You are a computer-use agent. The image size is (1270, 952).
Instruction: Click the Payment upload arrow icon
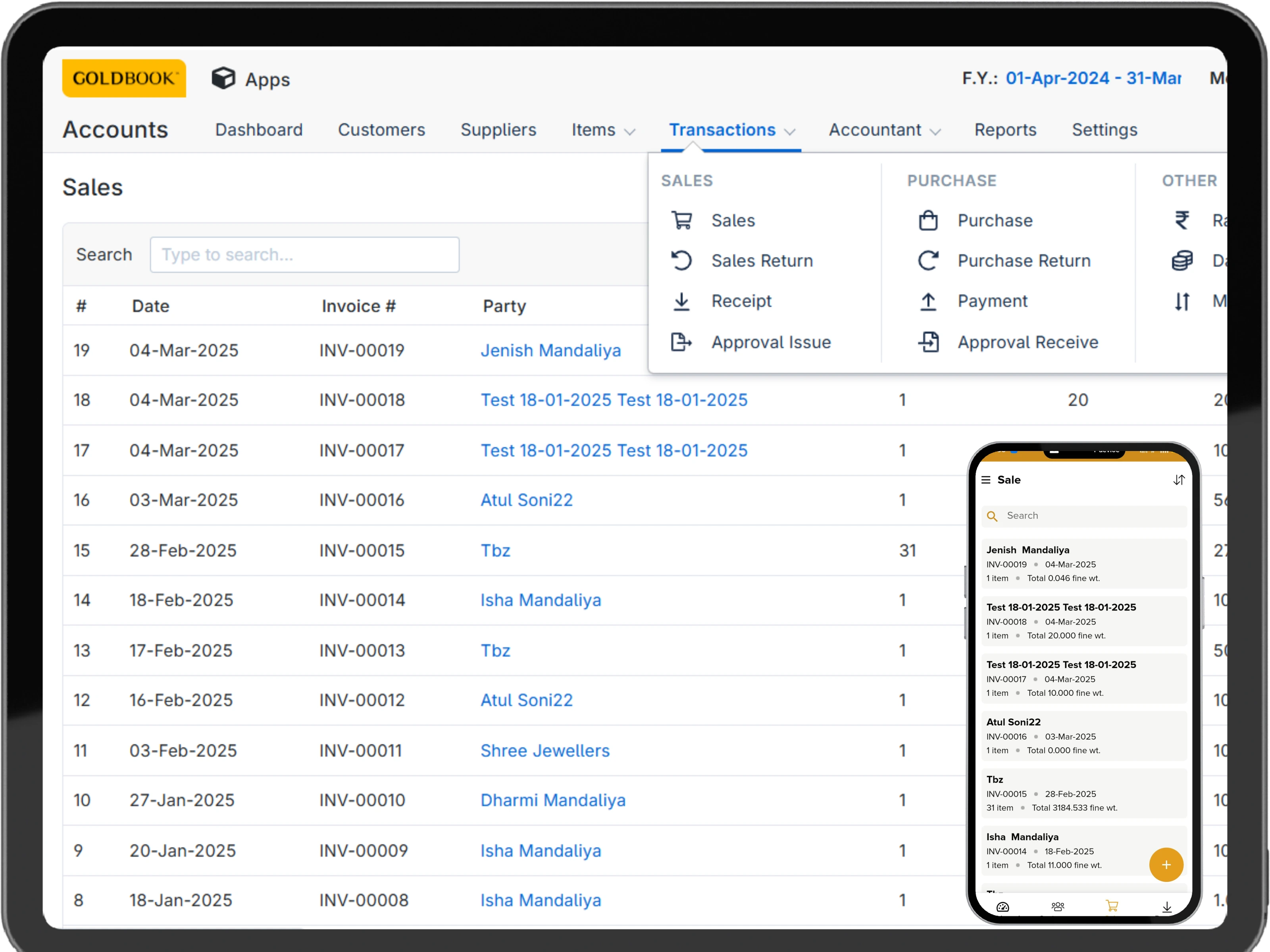[x=928, y=301]
